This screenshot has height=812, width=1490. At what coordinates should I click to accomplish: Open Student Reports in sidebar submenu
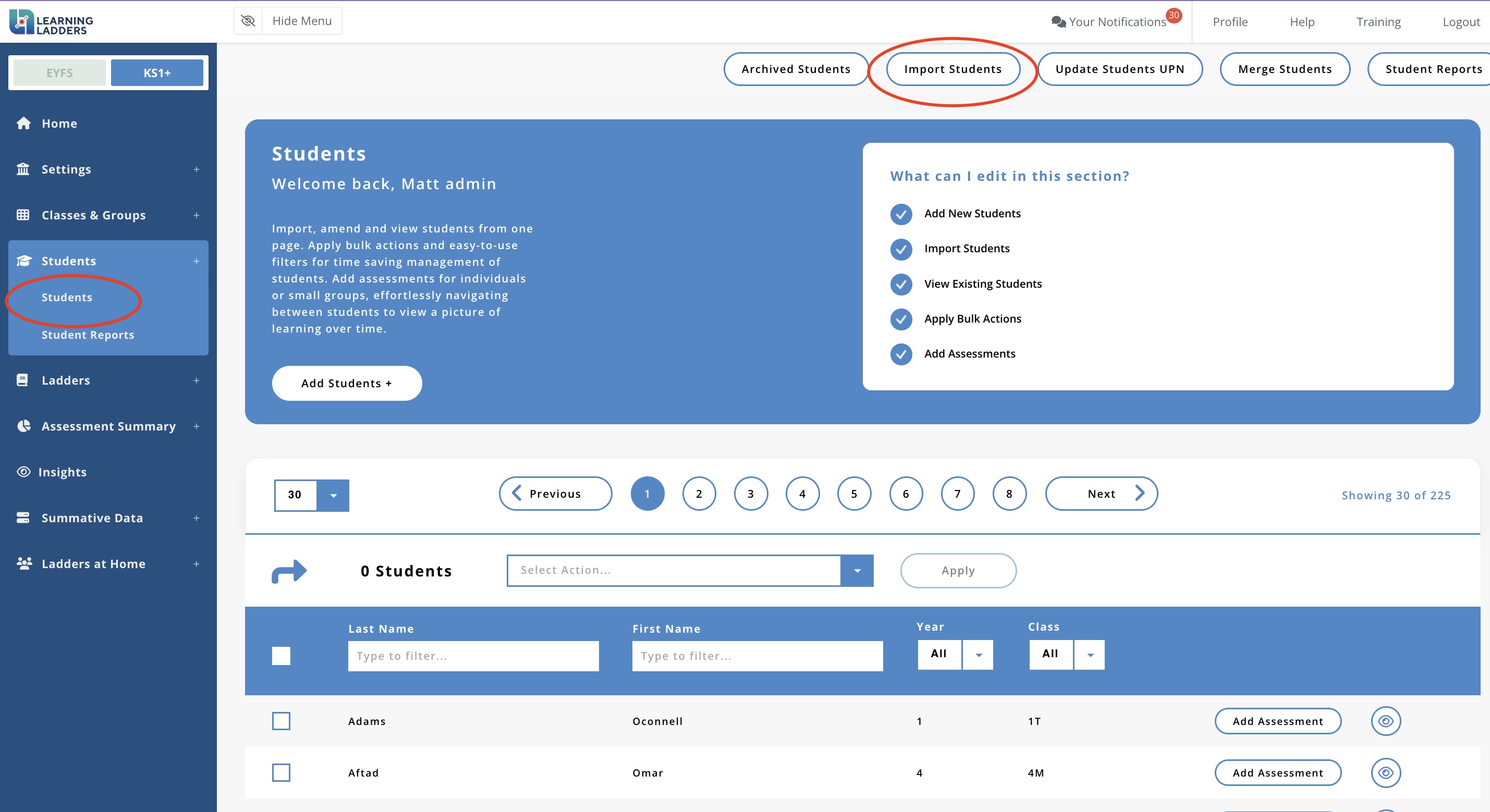[x=88, y=335]
